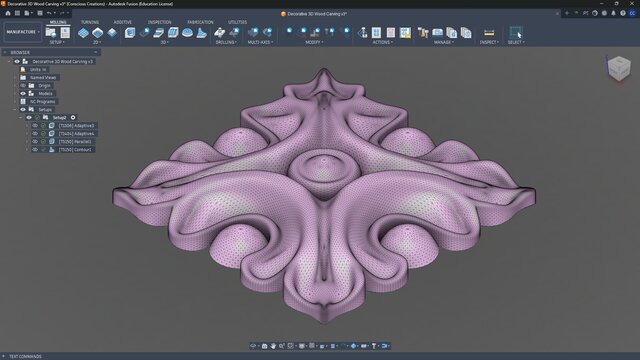Open the Setup Sheet icon in Actions
Screen dimensions: 640x360
point(405,33)
